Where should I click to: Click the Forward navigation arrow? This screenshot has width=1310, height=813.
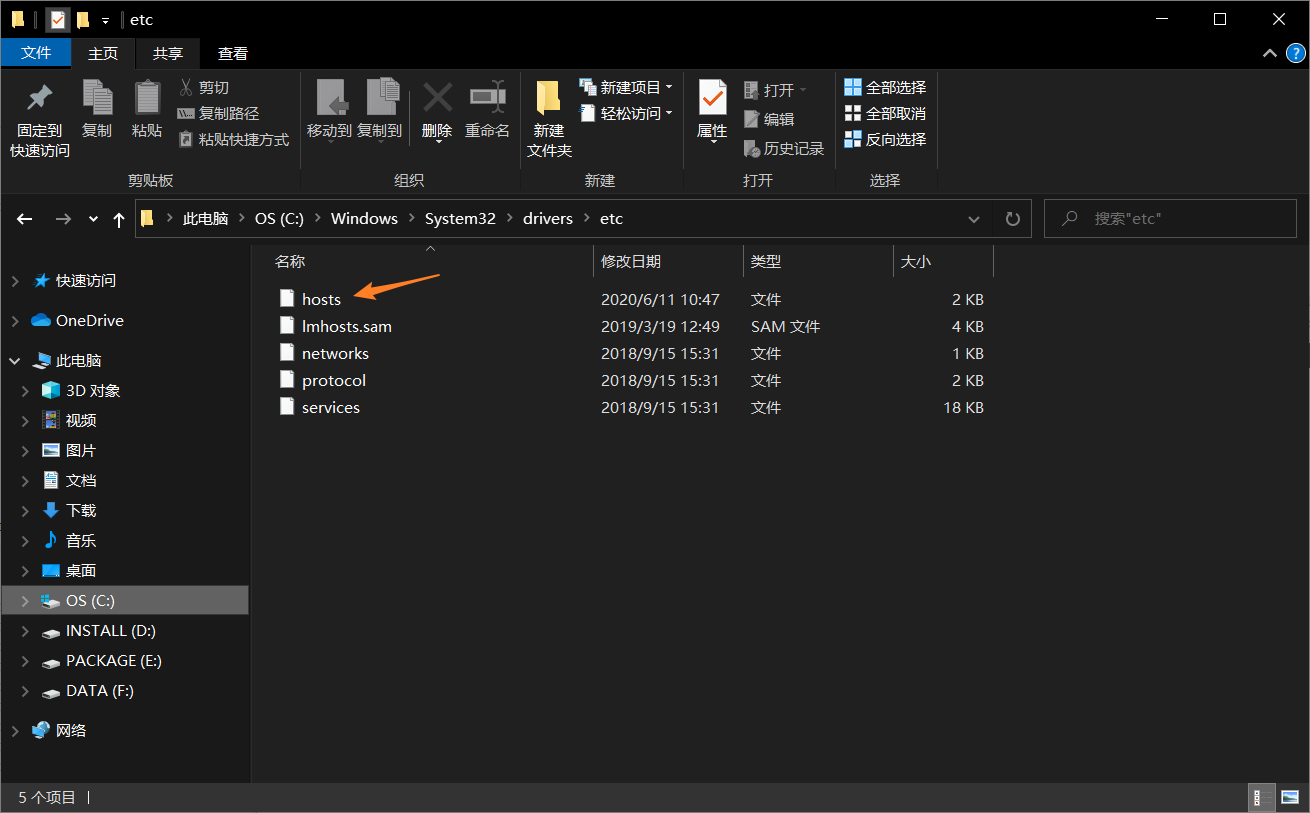63,219
